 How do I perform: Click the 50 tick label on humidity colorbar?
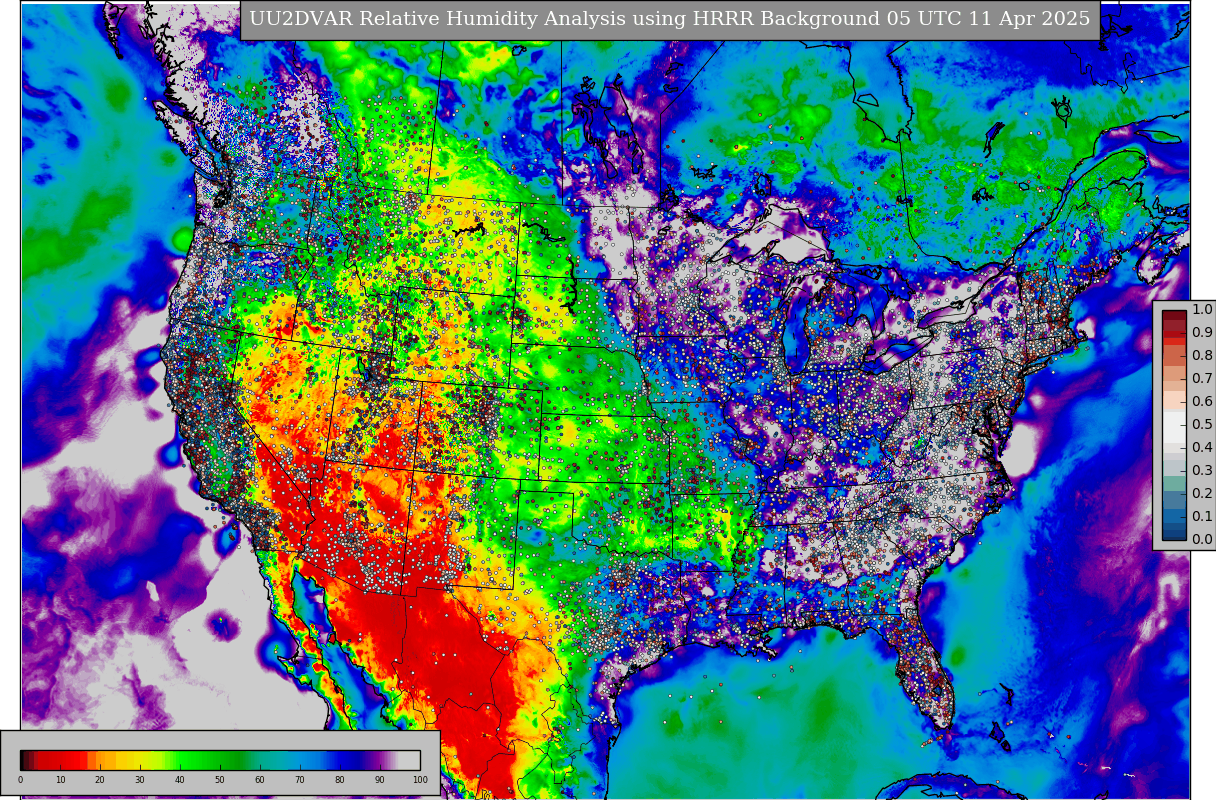220,780
